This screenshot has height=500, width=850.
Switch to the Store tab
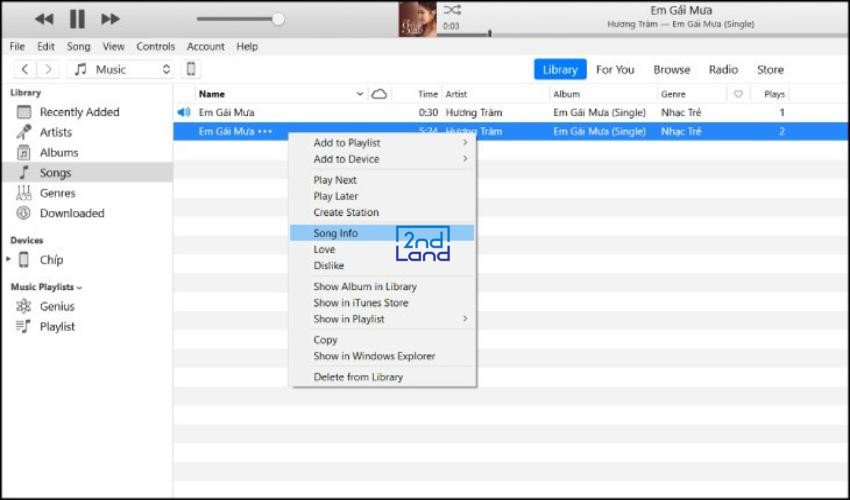[770, 69]
